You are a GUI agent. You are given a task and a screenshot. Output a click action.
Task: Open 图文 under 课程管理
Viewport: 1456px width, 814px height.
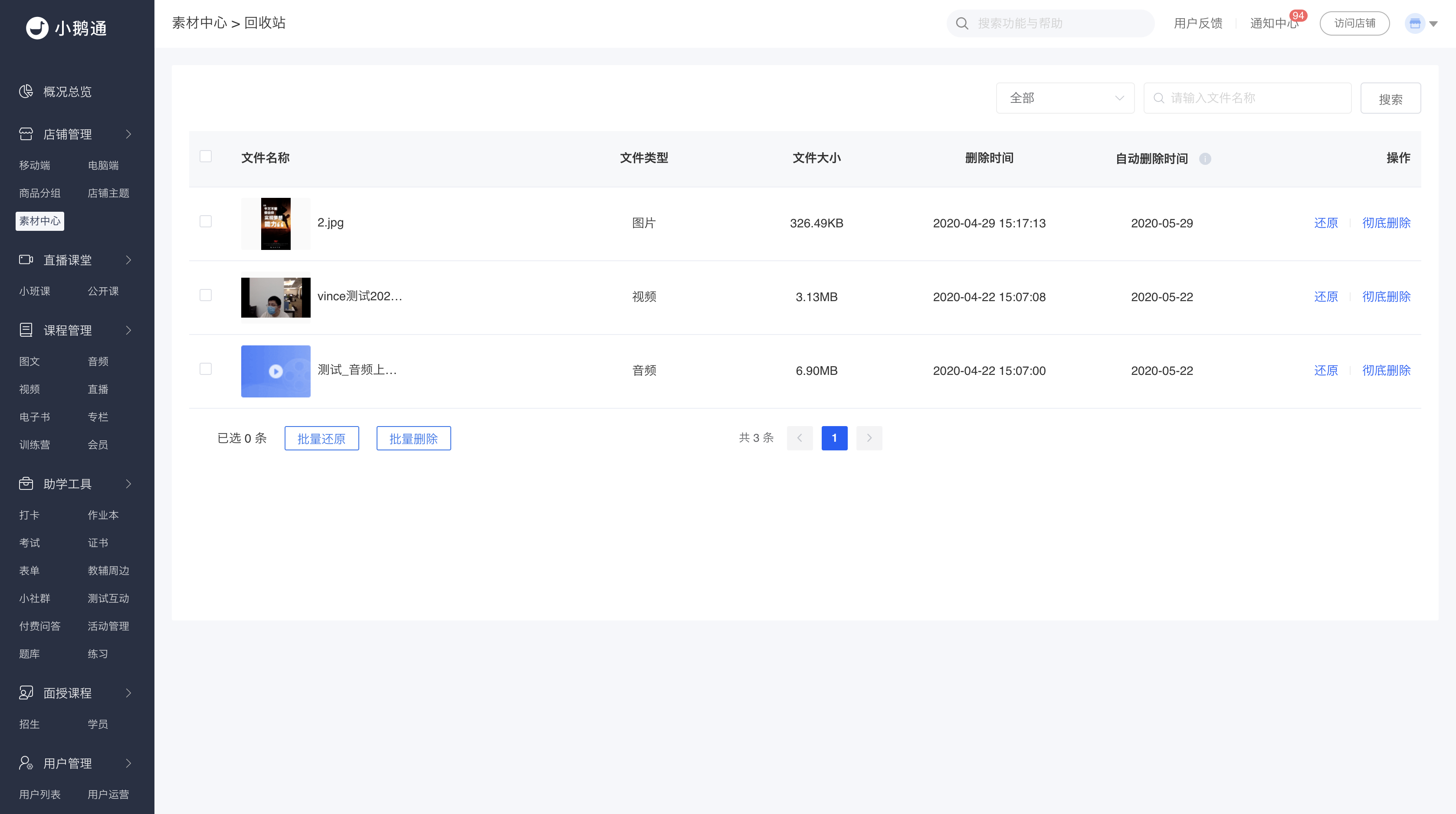30,362
